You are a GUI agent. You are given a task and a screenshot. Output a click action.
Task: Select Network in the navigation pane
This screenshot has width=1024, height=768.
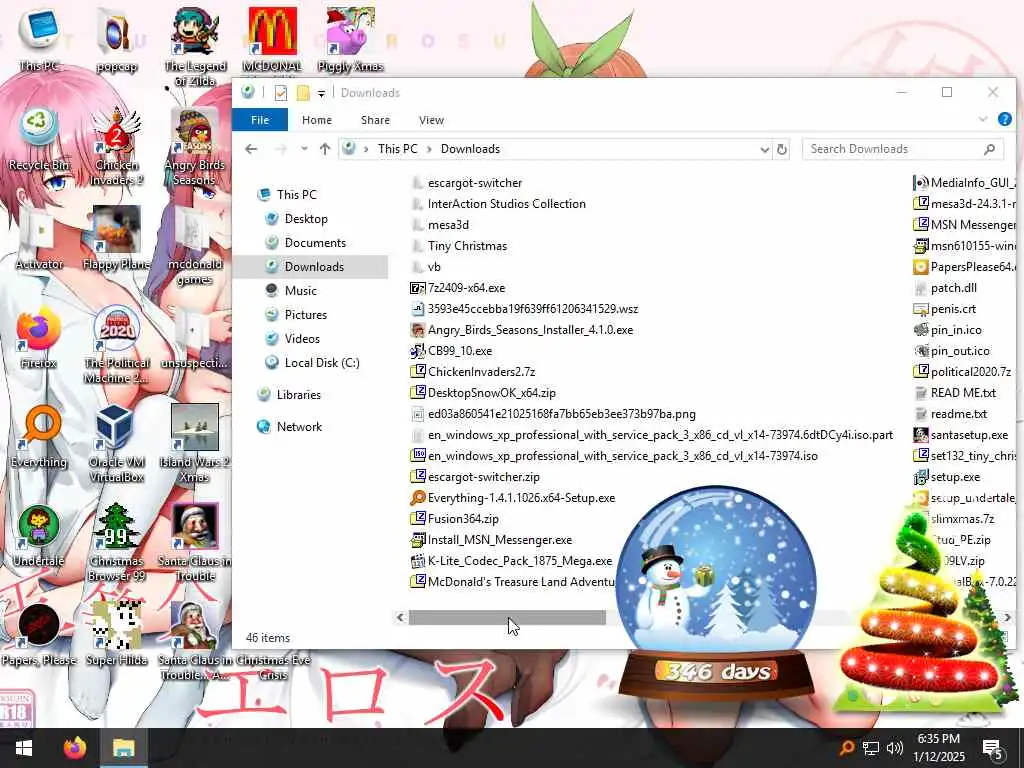click(x=299, y=426)
